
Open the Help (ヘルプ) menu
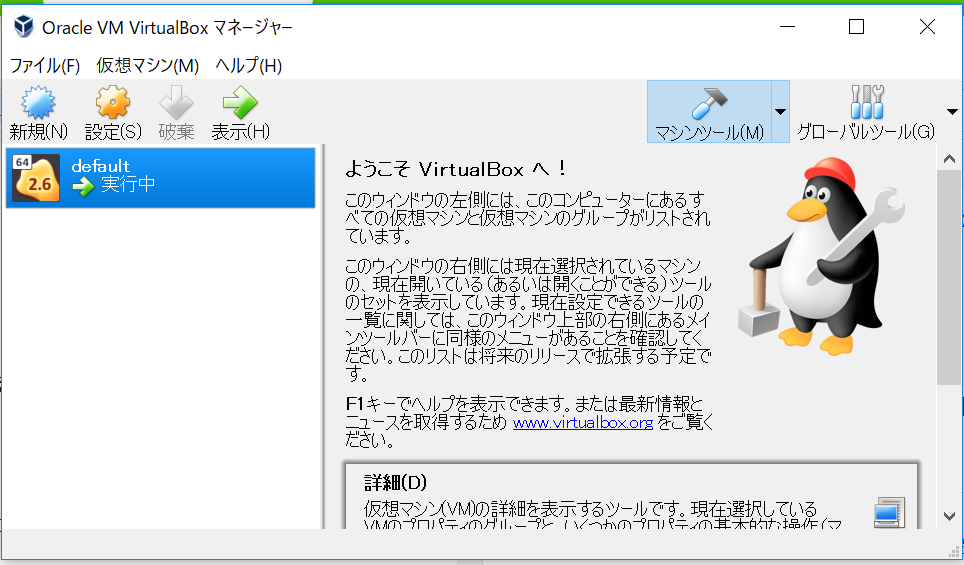[248, 66]
